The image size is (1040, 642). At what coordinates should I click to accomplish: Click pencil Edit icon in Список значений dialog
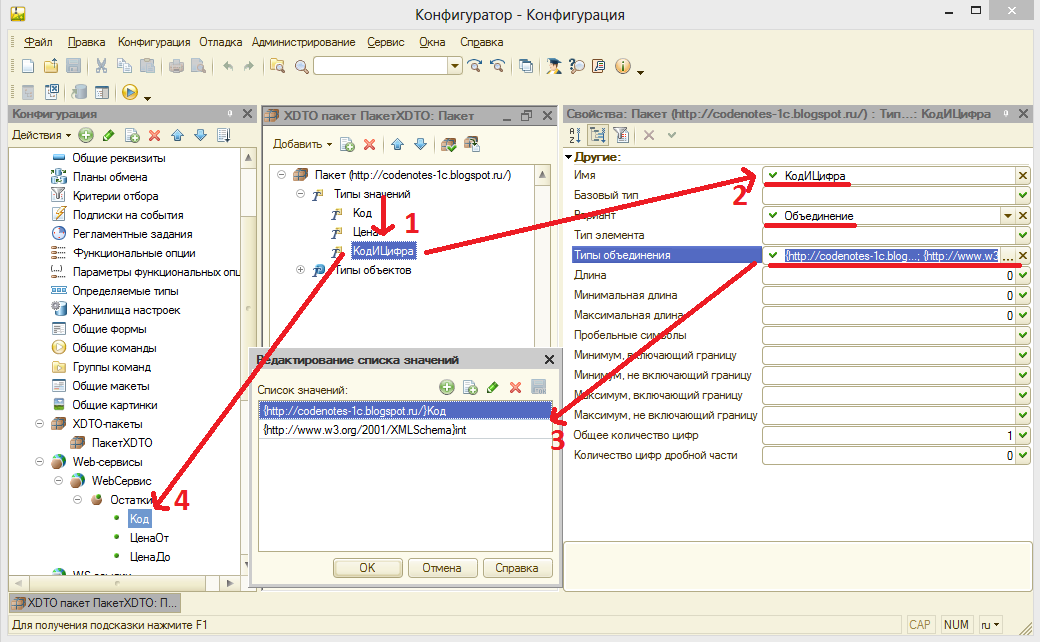(x=492, y=387)
